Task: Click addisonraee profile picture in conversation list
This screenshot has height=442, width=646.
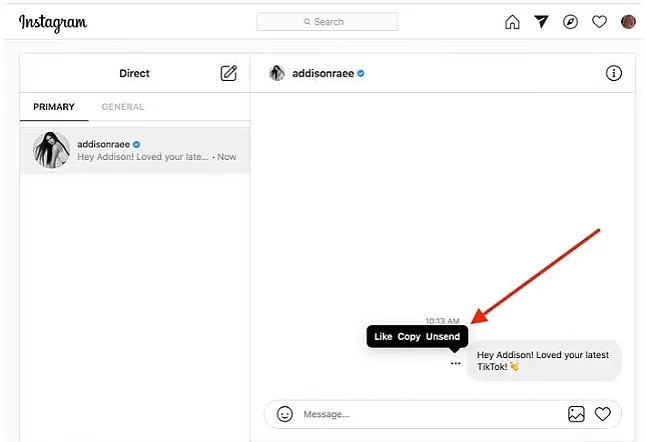Action: pyautogui.click(x=51, y=150)
